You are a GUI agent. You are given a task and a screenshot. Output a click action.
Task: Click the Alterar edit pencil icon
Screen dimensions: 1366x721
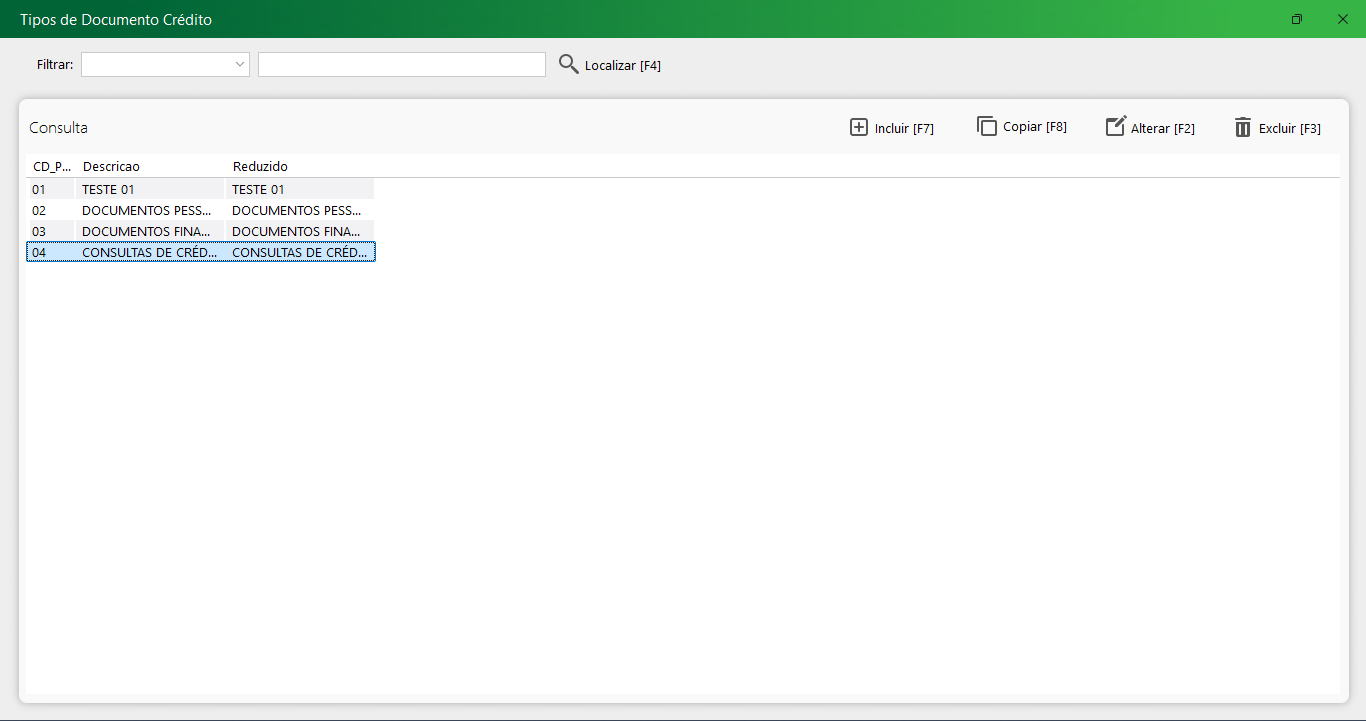(x=1116, y=126)
